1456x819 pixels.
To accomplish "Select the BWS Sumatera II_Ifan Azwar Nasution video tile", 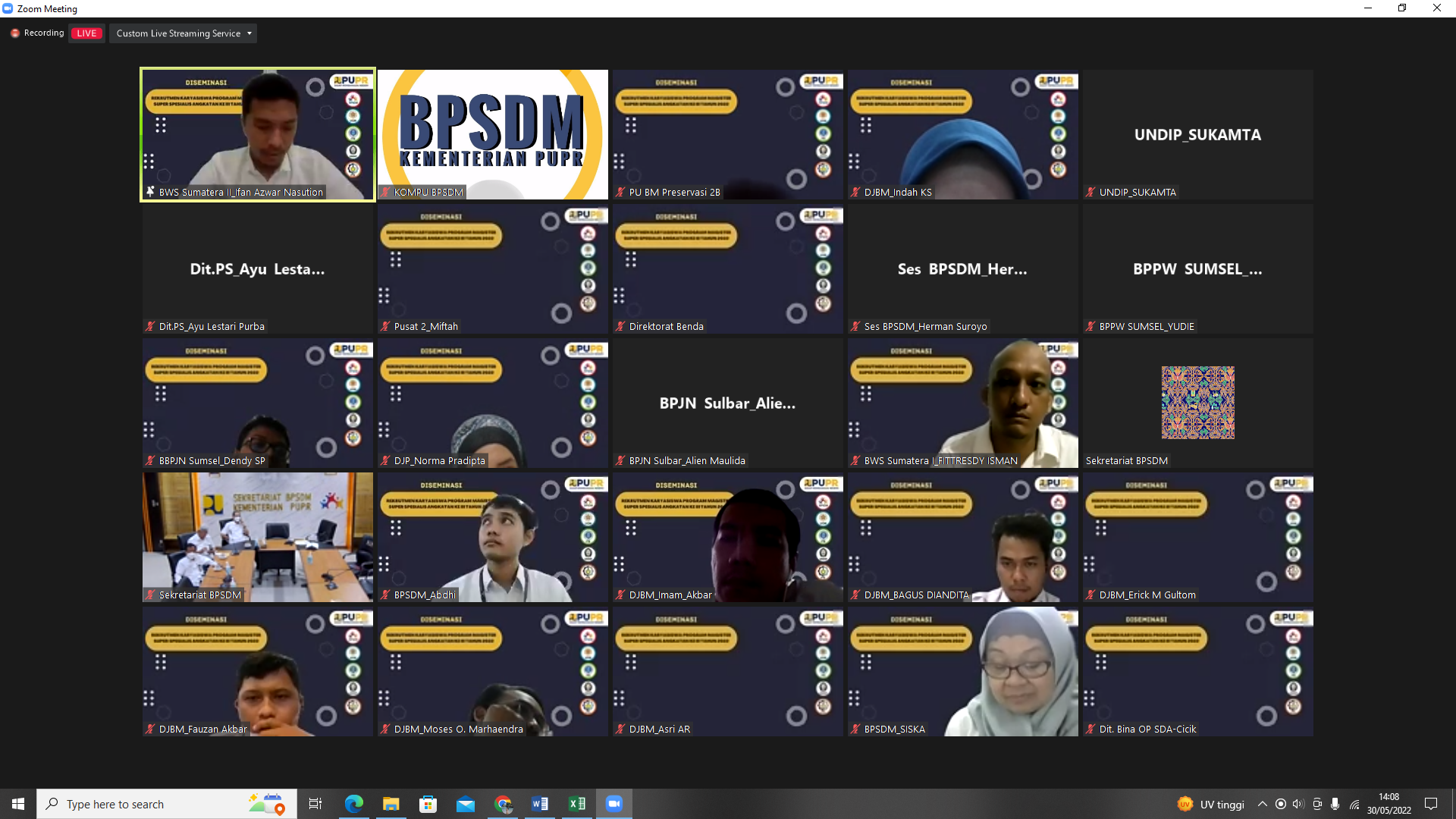I will pos(258,134).
